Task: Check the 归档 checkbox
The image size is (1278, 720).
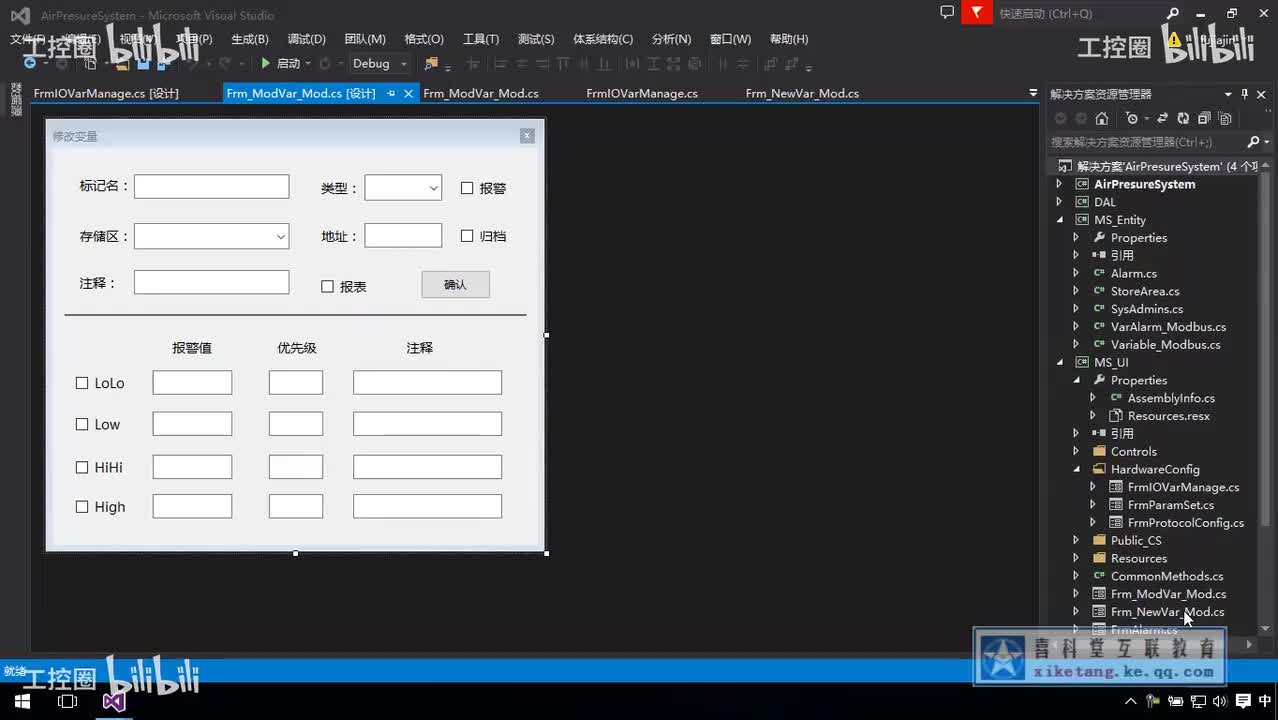Action: point(467,236)
